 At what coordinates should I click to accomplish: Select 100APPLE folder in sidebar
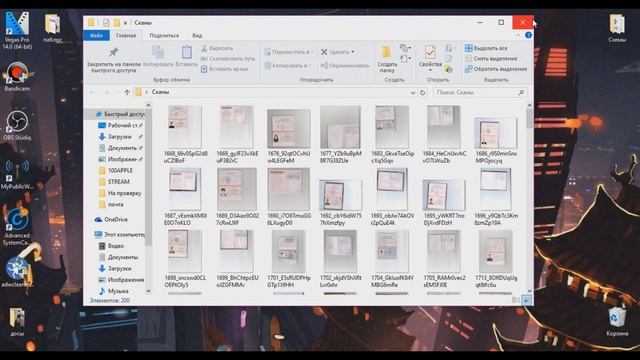click(116, 170)
